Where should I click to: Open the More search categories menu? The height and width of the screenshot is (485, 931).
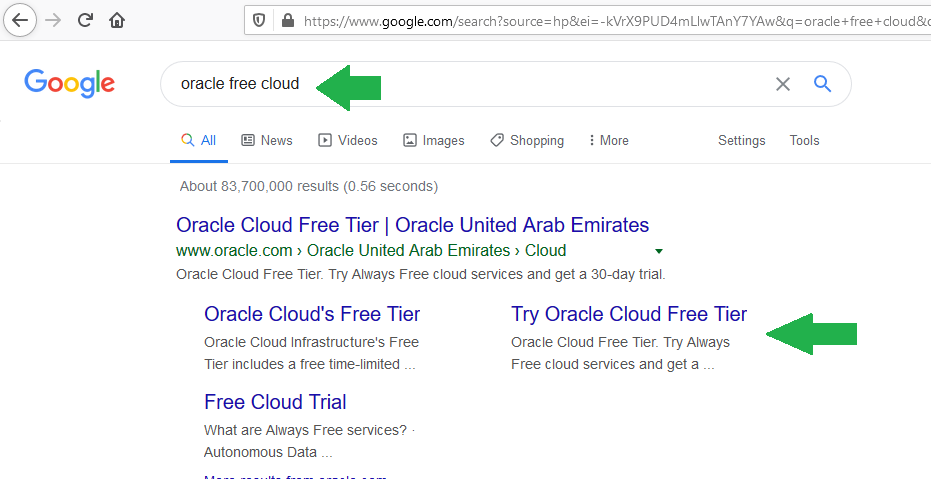click(609, 141)
